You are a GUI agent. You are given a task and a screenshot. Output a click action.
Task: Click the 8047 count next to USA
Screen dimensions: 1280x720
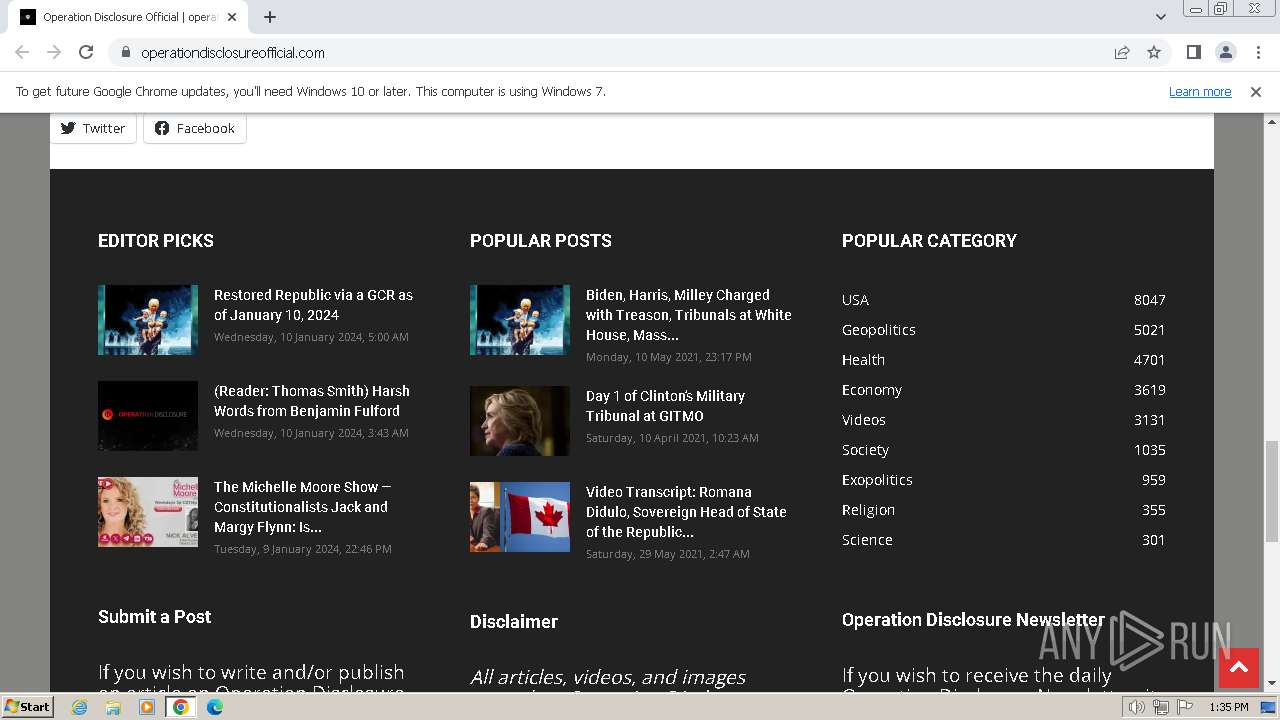coord(1150,300)
